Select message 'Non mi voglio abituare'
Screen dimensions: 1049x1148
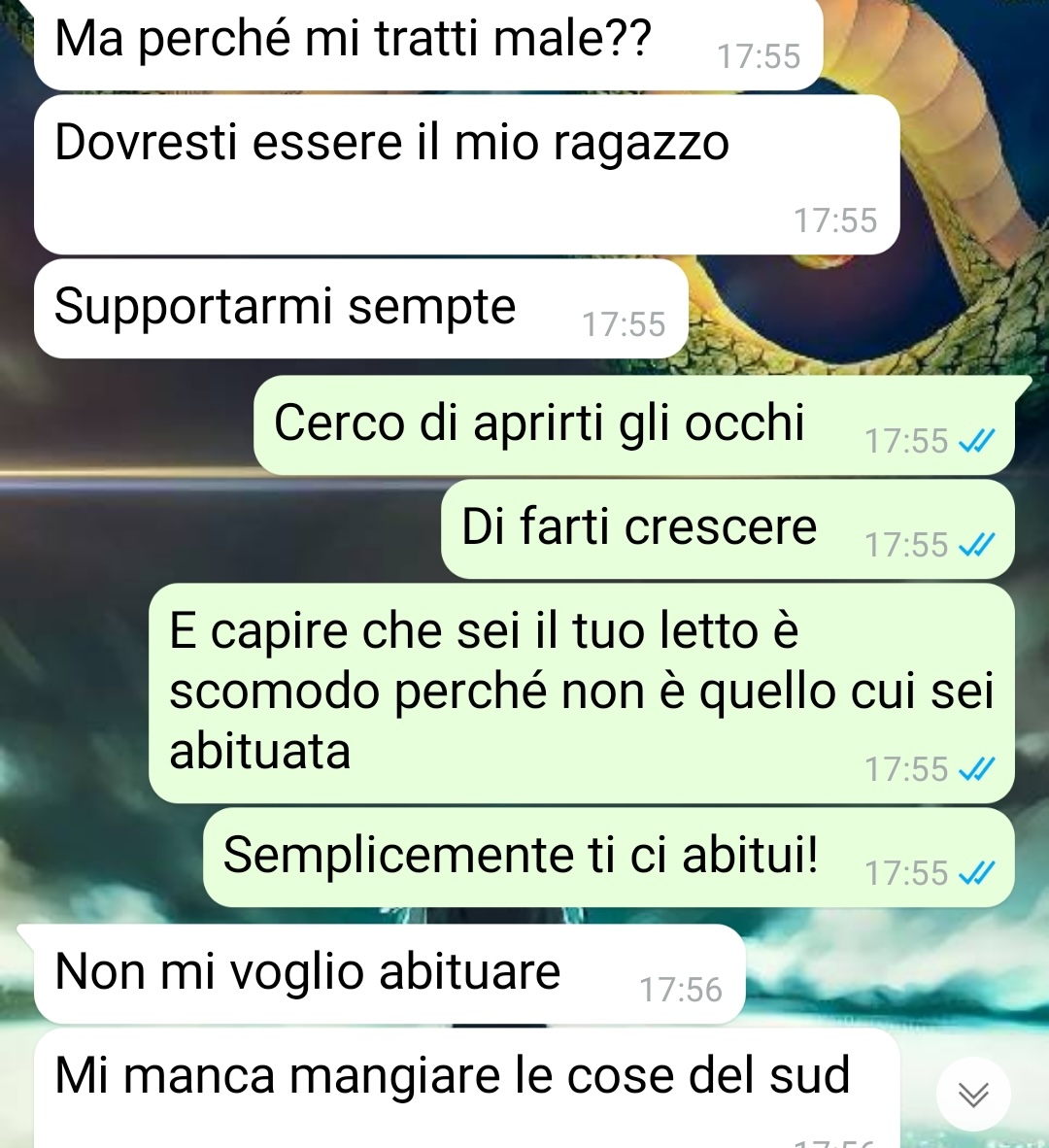click(x=389, y=974)
